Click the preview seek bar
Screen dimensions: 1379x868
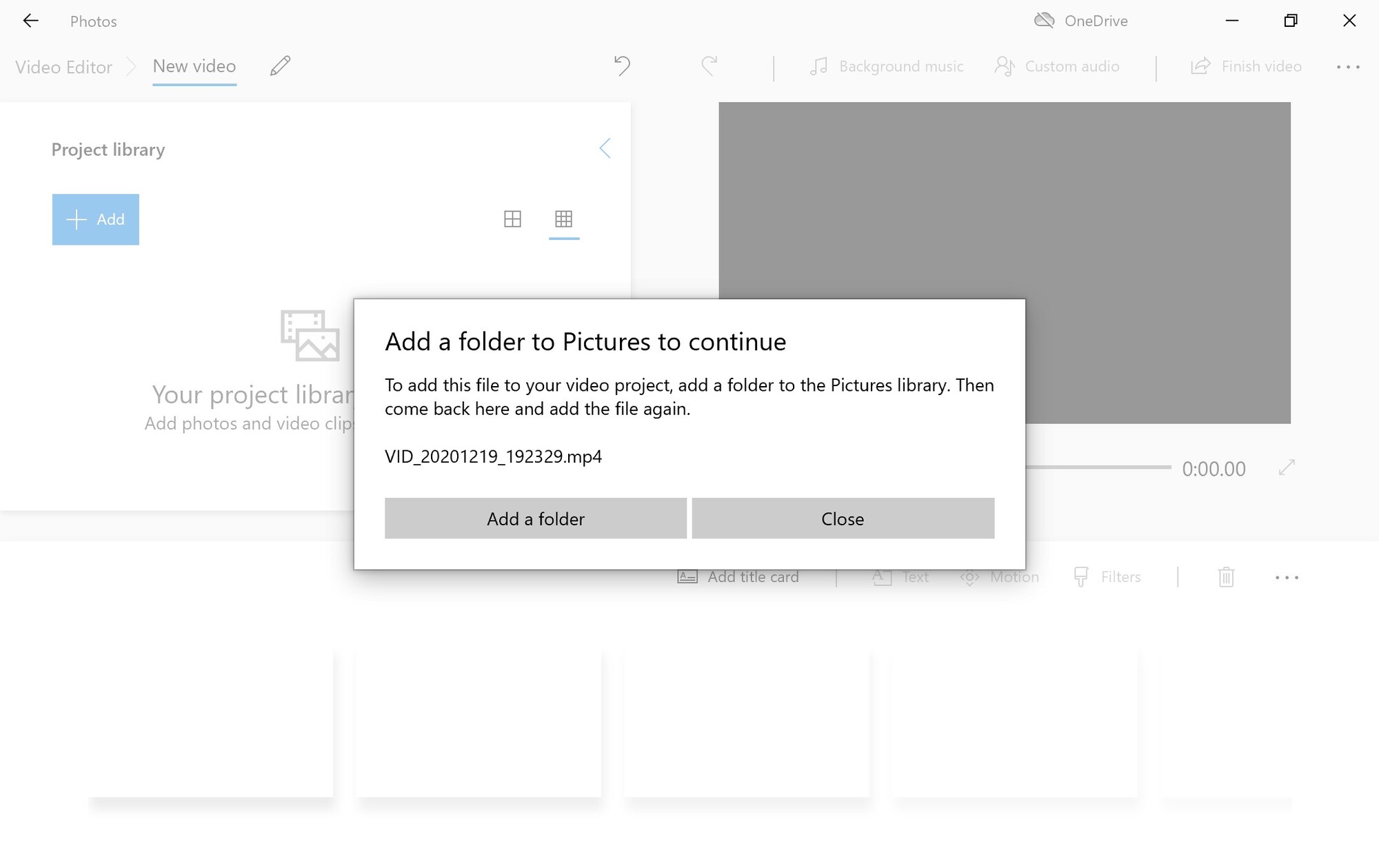pyautogui.click(x=1098, y=467)
